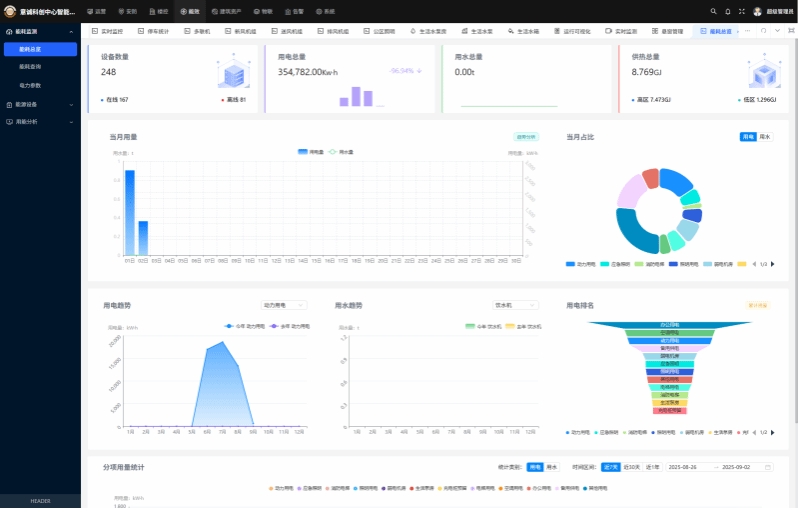Click next page arrow in 当月占比 legend

coord(770,264)
